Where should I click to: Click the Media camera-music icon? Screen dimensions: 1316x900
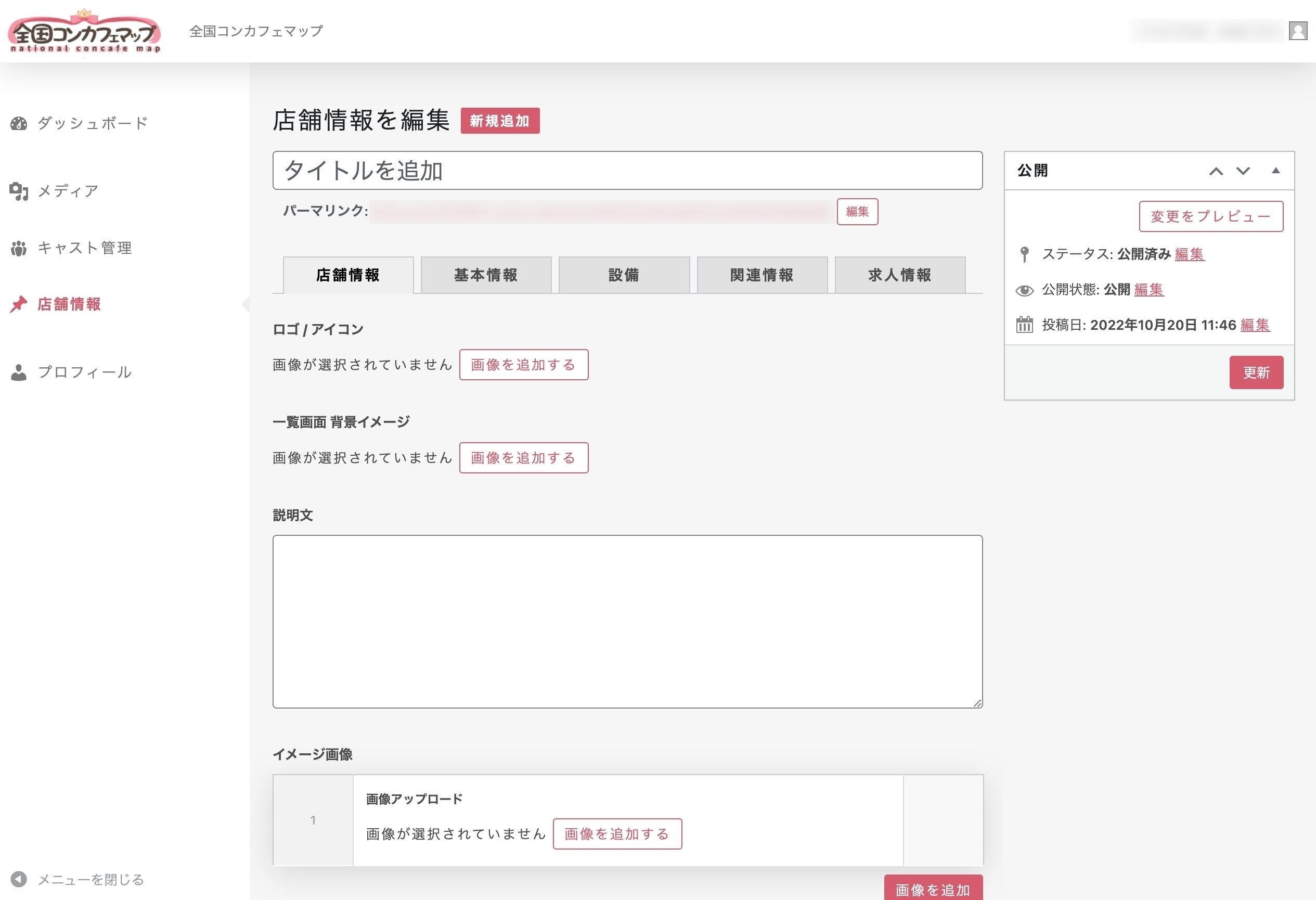(19, 191)
